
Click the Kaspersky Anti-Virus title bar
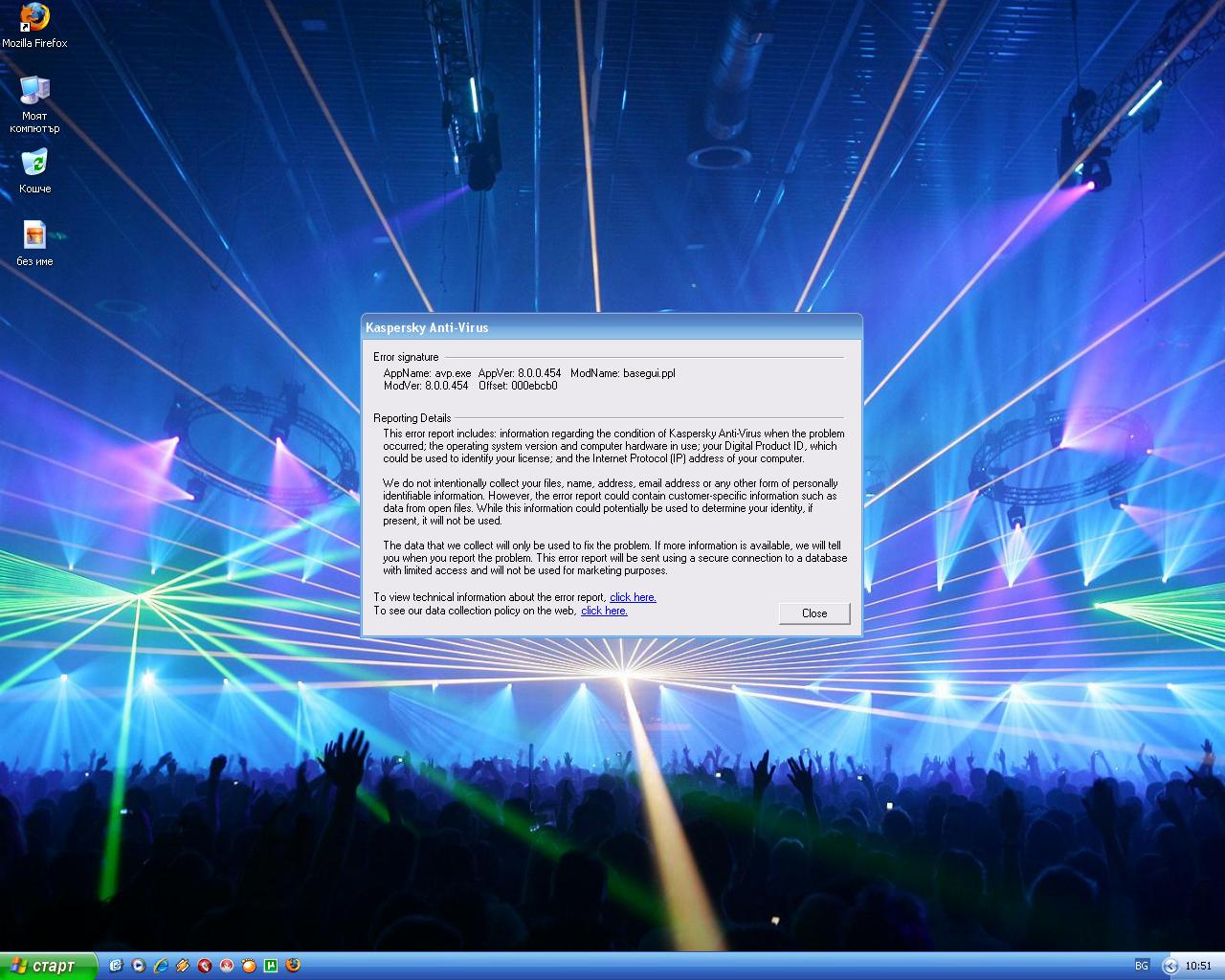pyautogui.click(x=612, y=327)
